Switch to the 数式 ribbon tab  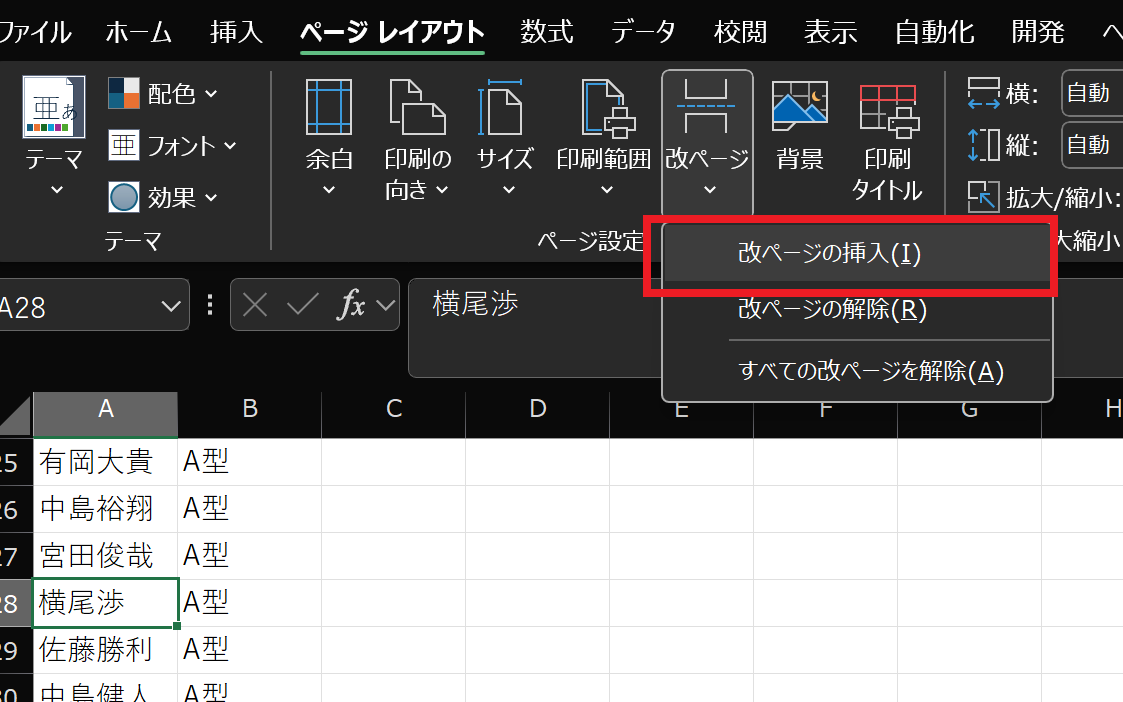click(546, 31)
